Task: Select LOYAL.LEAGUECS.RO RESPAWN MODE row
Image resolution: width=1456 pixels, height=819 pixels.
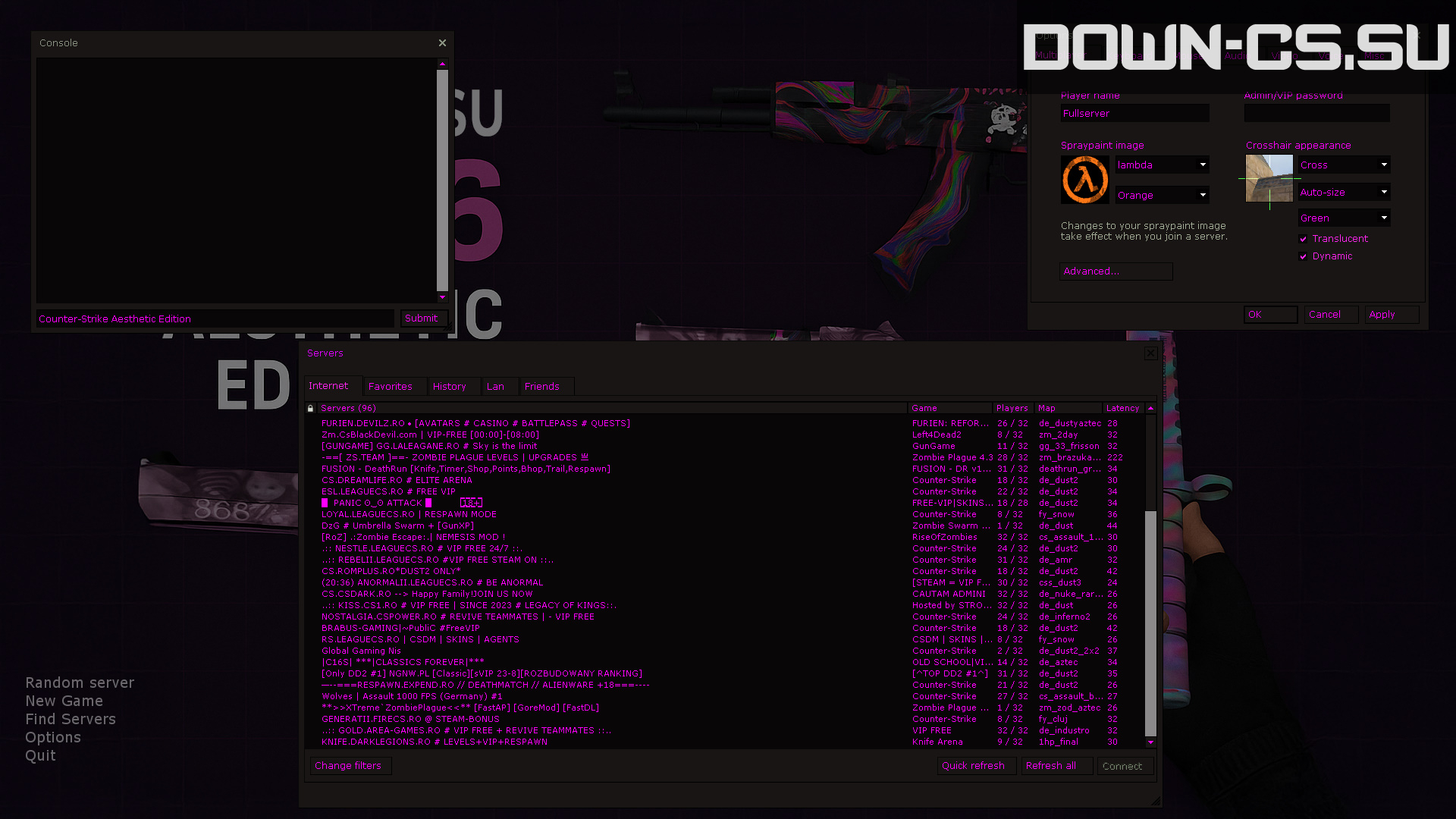Action: point(724,514)
